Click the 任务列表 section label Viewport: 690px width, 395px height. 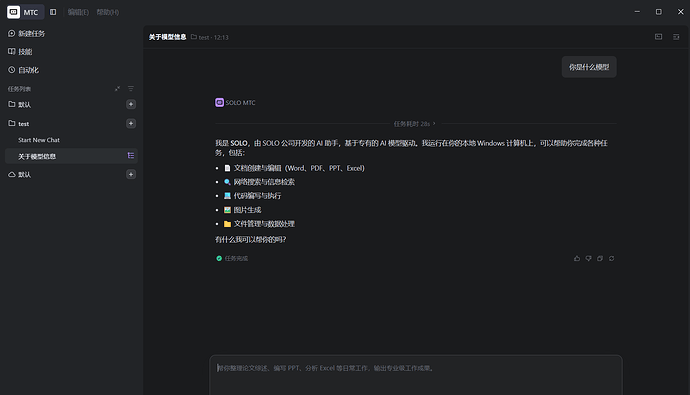[19, 89]
